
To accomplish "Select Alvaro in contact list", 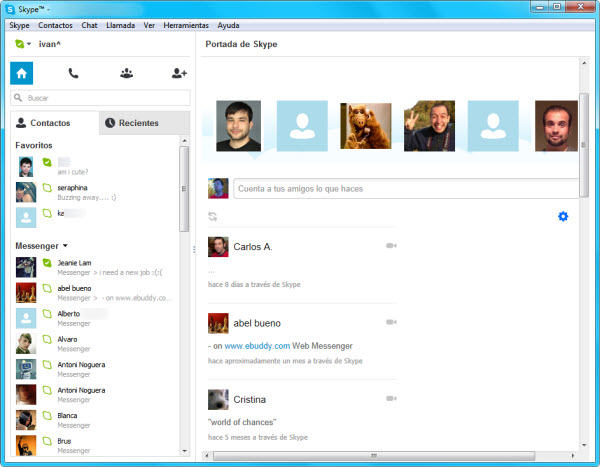I will [x=95, y=344].
